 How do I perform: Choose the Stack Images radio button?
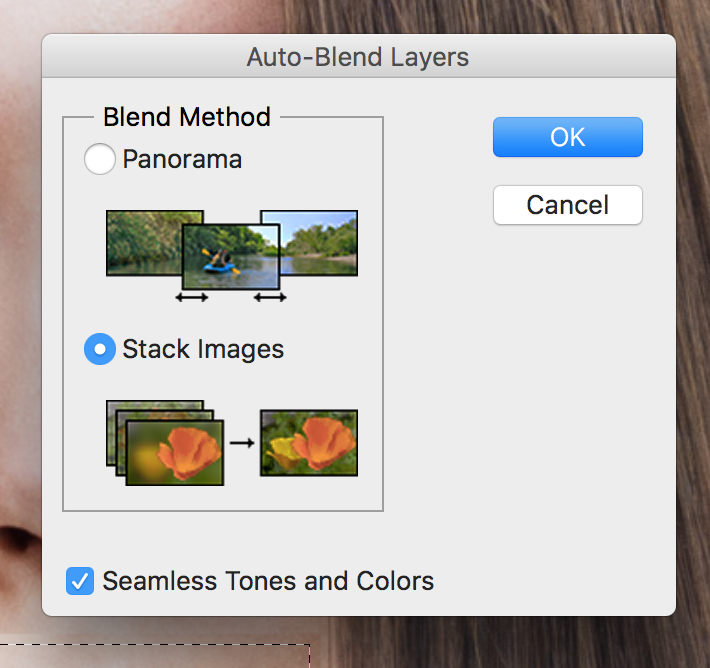(100, 349)
